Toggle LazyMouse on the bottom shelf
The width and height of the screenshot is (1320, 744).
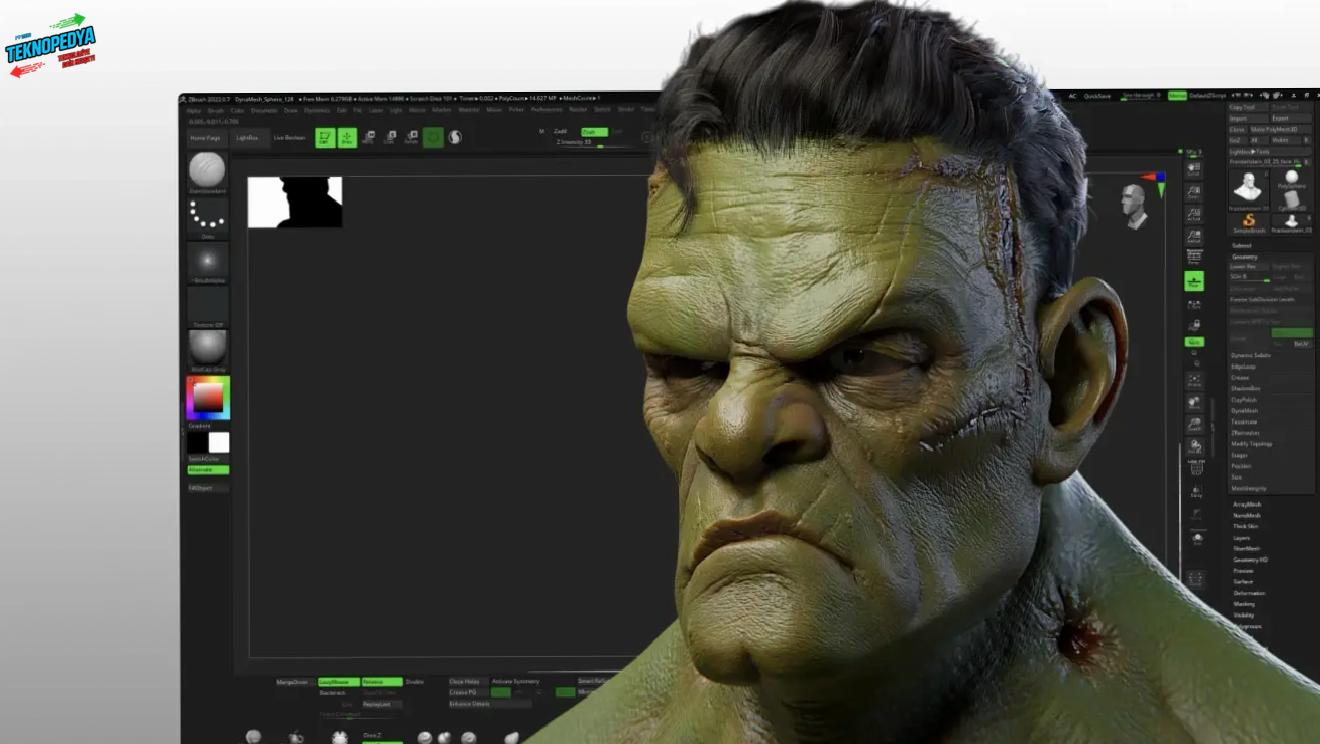click(338, 682)
